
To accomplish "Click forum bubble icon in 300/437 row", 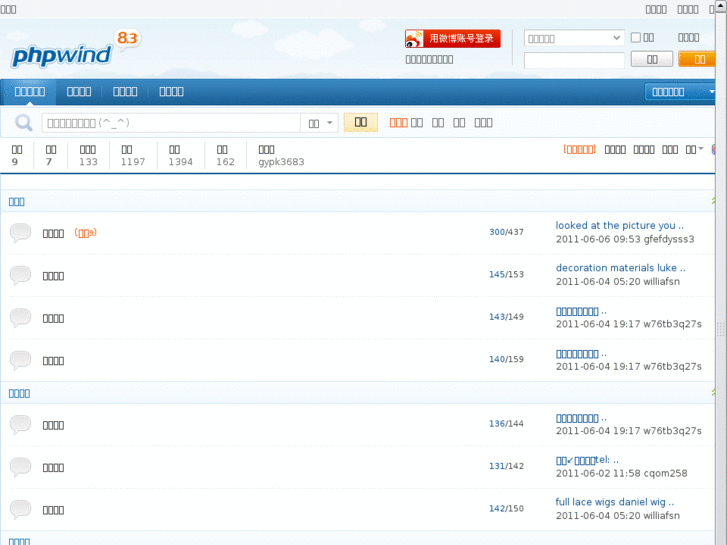I will click(20, 232).
